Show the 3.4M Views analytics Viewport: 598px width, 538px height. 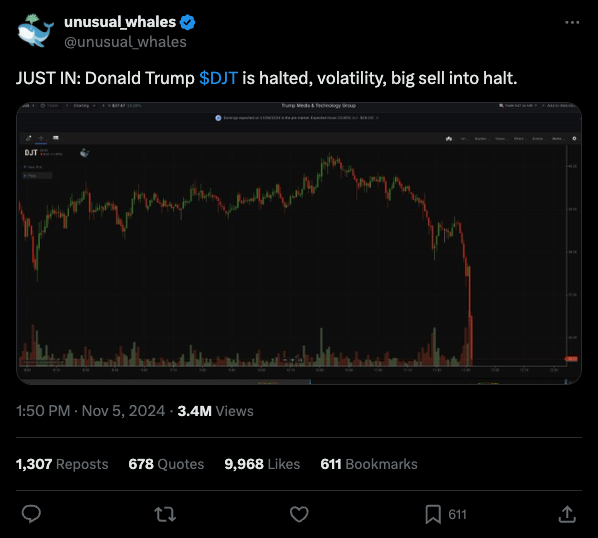[x=215, y=411]
